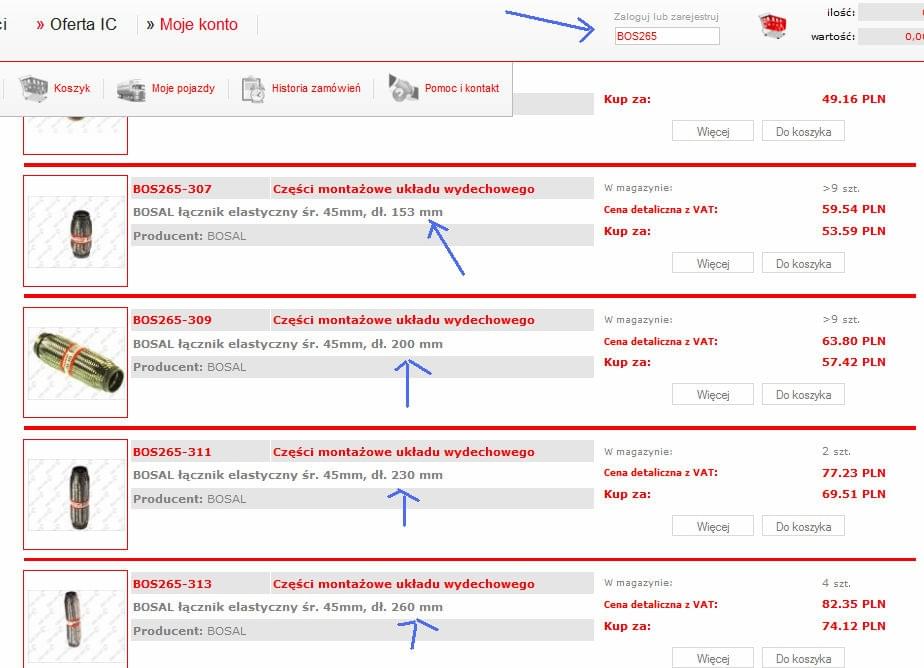Viewport: 924px width, 668px height.
Task: Click category 'Części montażowe układu wydechowego' for BOS265-309
Action: pyautogui.click(x=404, y=320)
